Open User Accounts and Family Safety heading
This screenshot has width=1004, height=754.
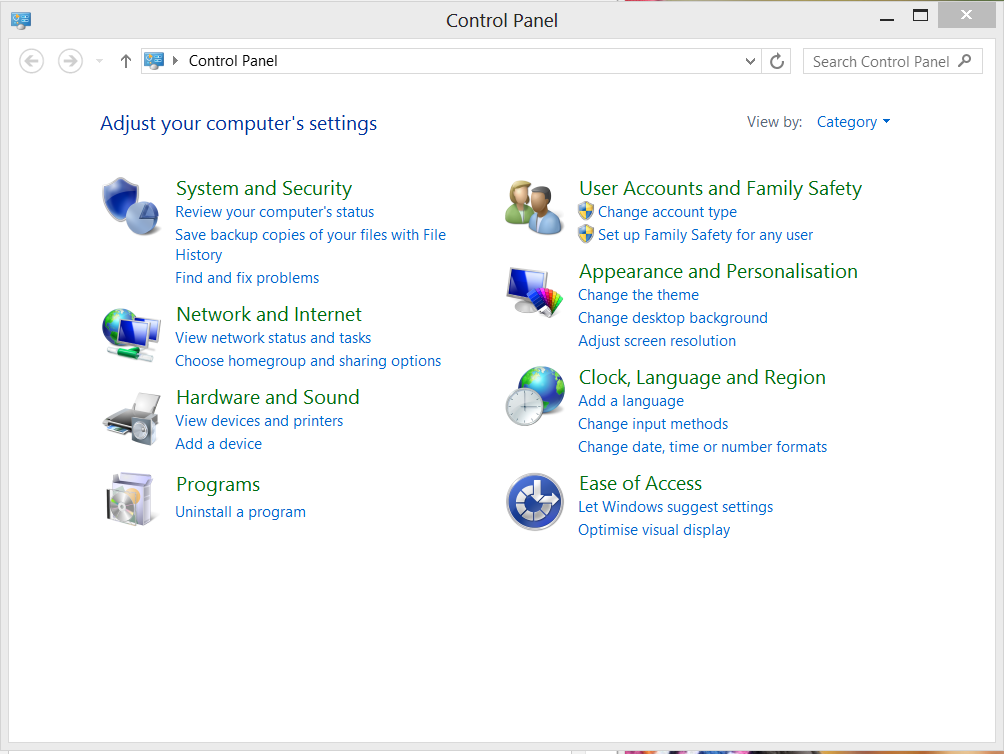pos(720,188)
